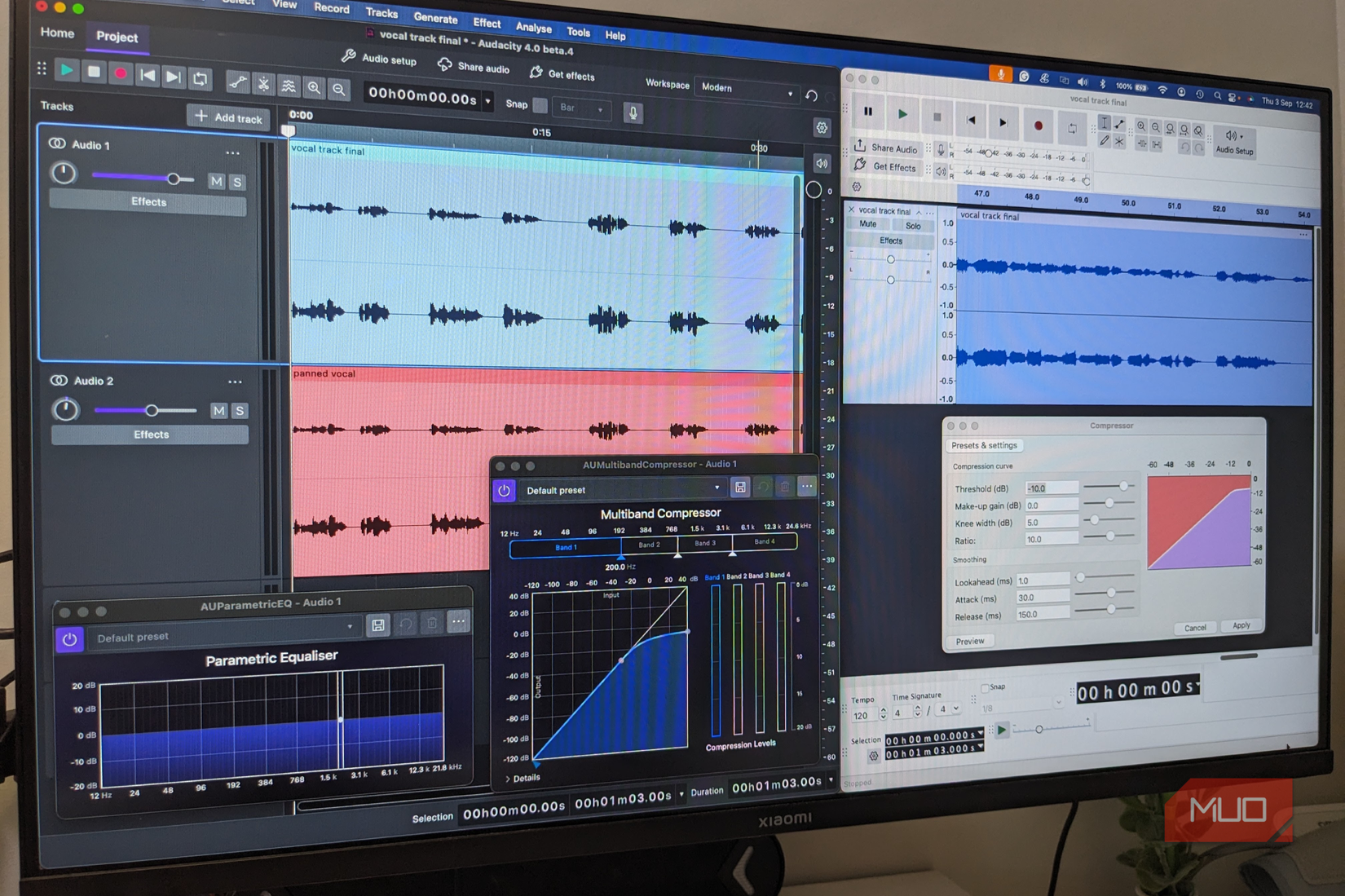The height and width of the screenshot is (896, 1345).
Task: Open Audio setup in Audacity 4
Action: coord(378,58)
